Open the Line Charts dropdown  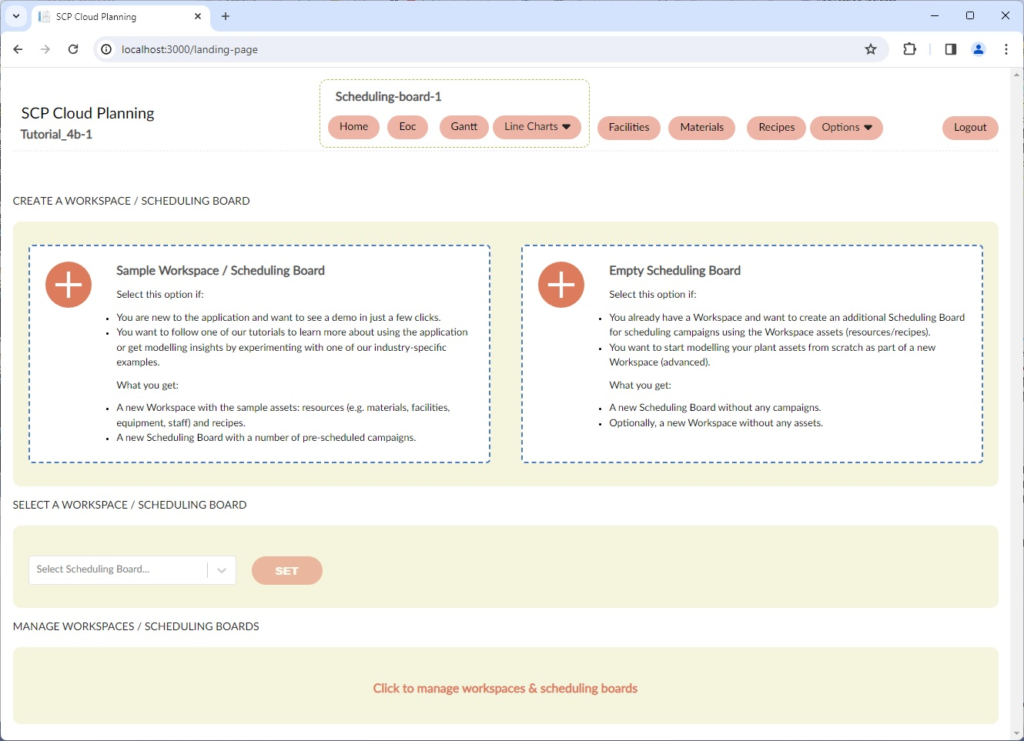(x=537, y=126)
